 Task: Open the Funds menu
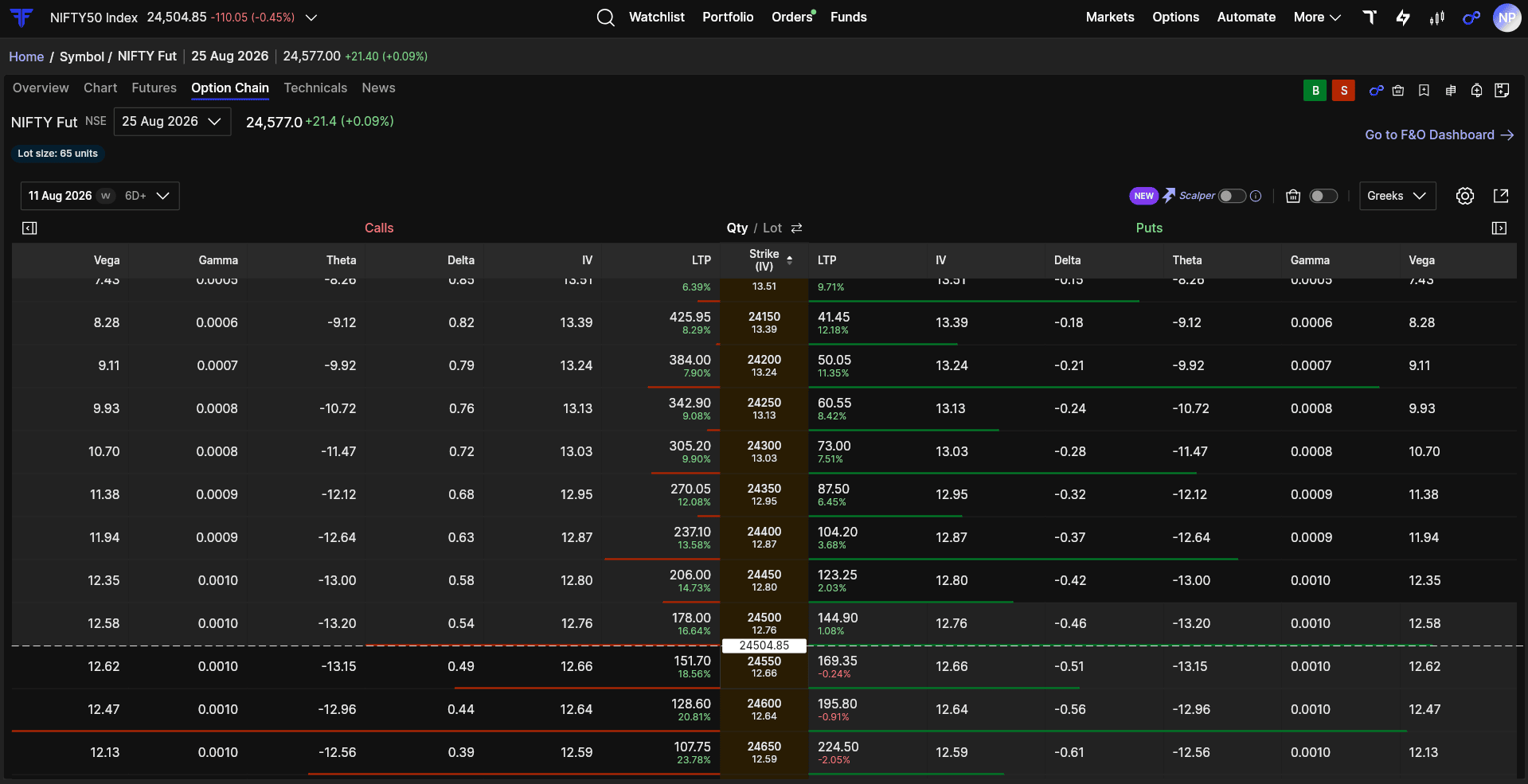[x=848, y=18]
